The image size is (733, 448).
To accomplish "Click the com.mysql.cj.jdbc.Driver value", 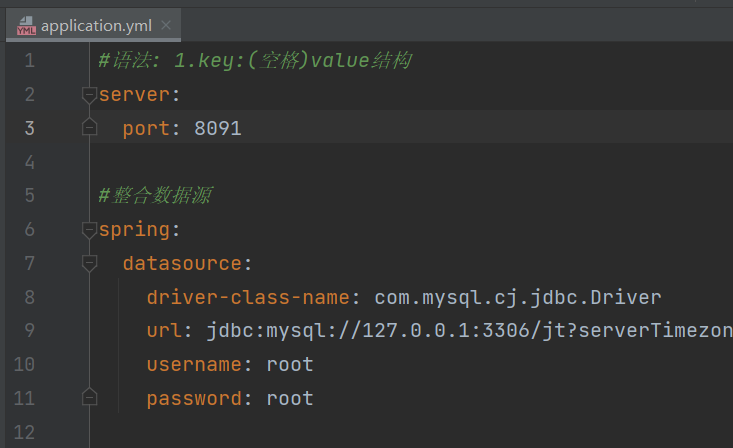I will 518,298.
